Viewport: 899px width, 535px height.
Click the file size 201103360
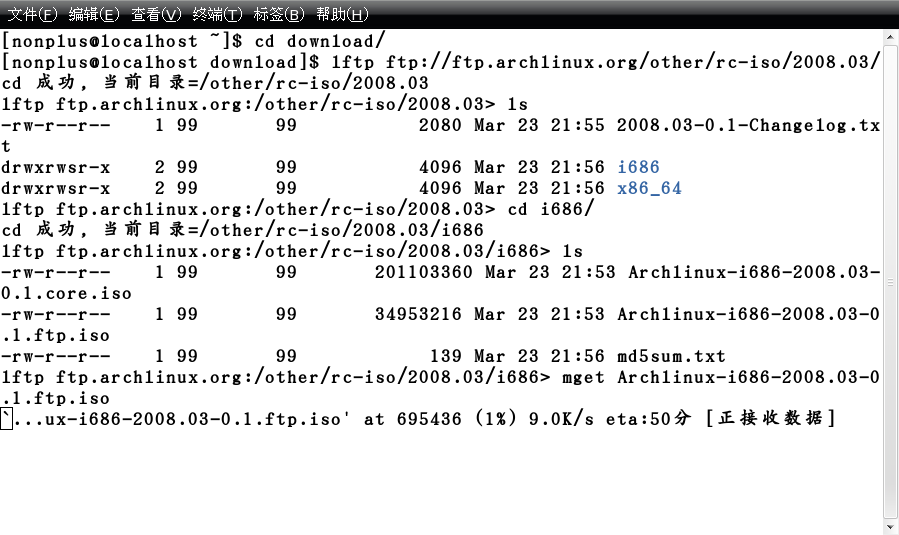tap(424, 272)
